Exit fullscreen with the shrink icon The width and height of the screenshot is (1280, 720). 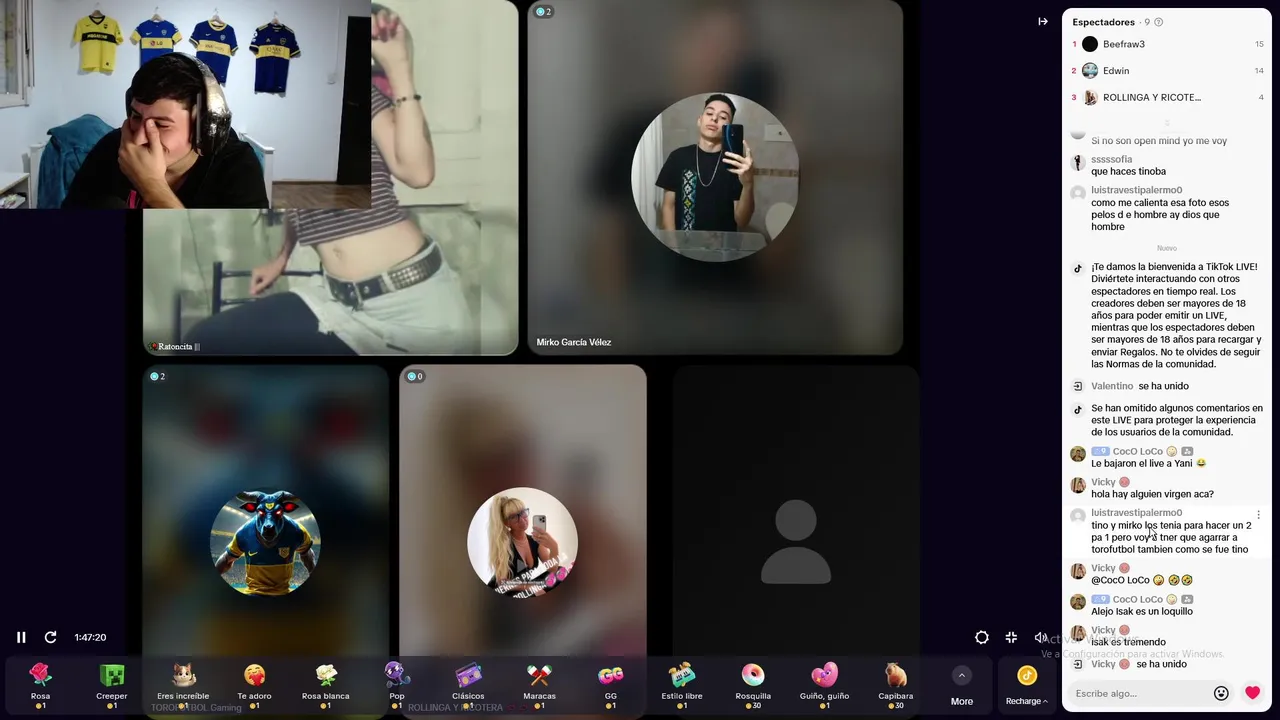[1011, 637]
